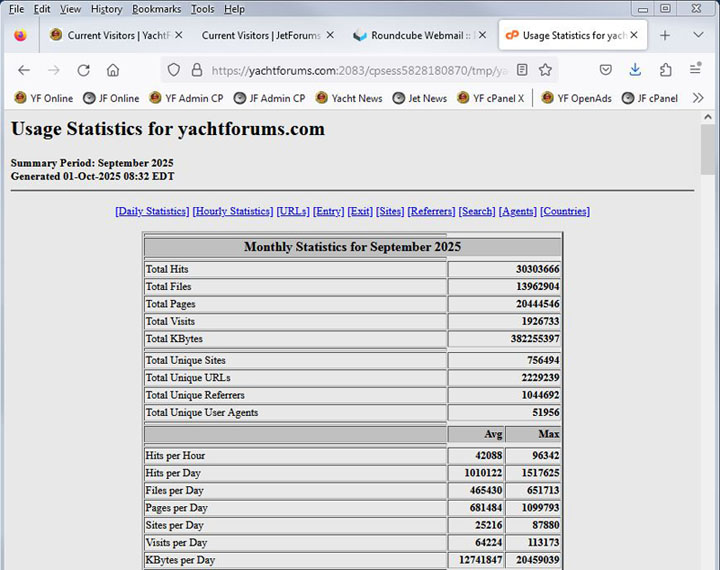Open Firefox application hamburger menu

pyautogui.click(x=696, y=70)
